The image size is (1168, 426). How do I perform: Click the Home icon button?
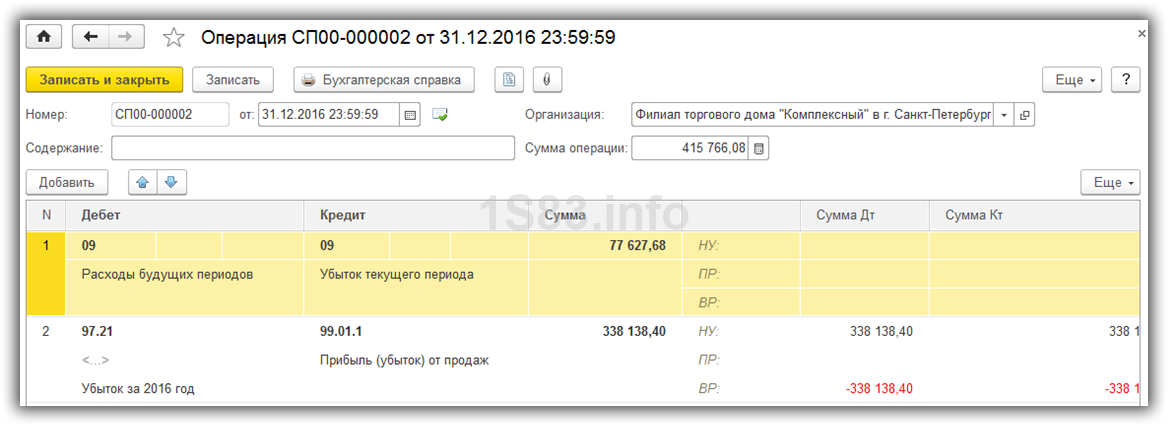click(x=43, y=37)
